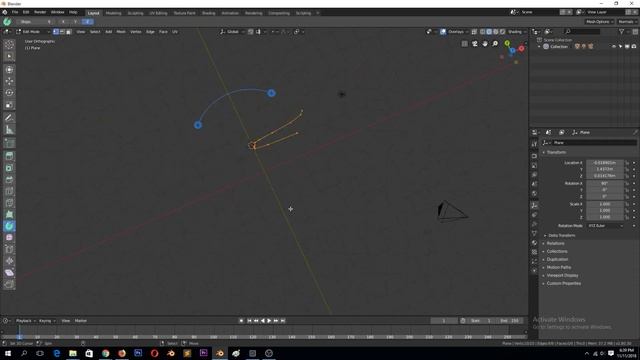Open File Explorer from the taskbar

(x=73, y=353)
